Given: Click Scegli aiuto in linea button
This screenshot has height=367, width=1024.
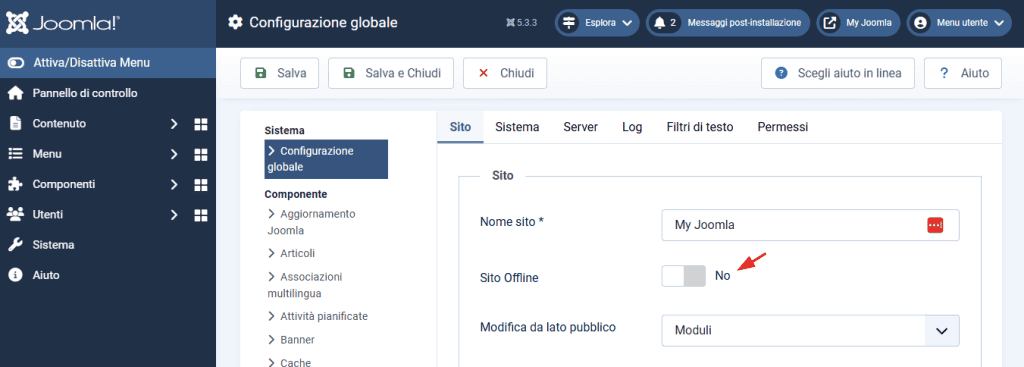Looking at the screenshot, I should tap(838, 73).
